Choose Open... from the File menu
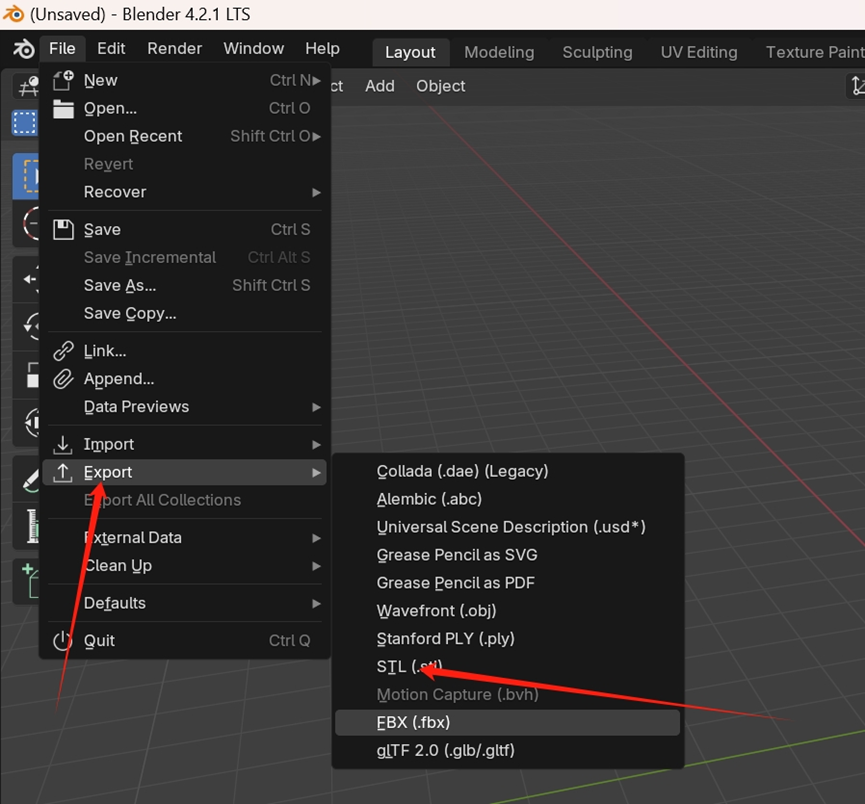Screen dimensions: 865x804 [x=184, y=108]
